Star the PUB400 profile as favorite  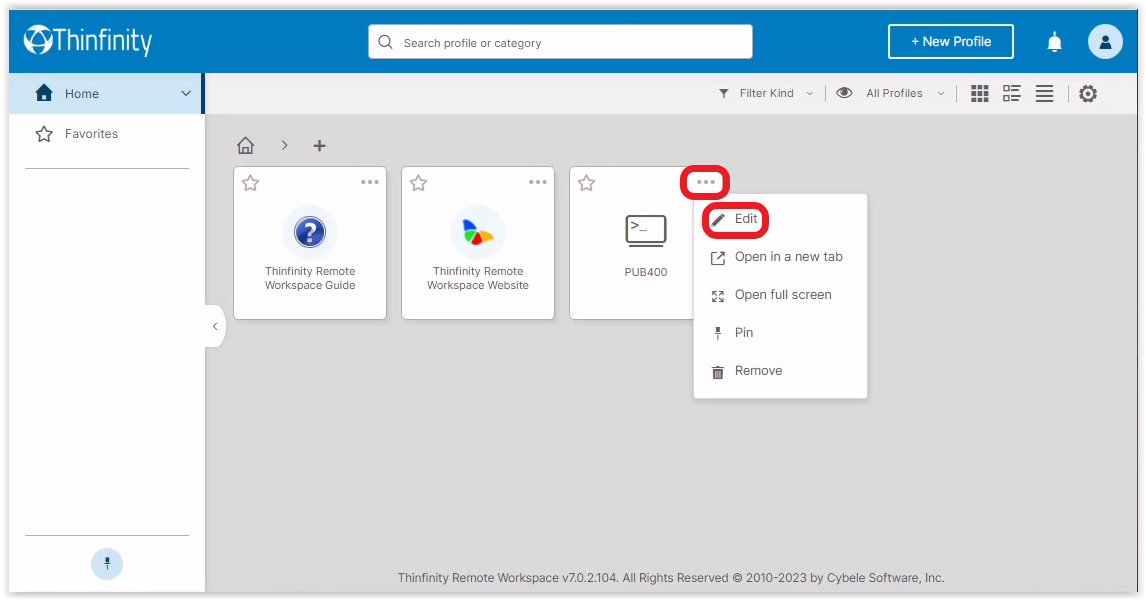coord(586,183)
